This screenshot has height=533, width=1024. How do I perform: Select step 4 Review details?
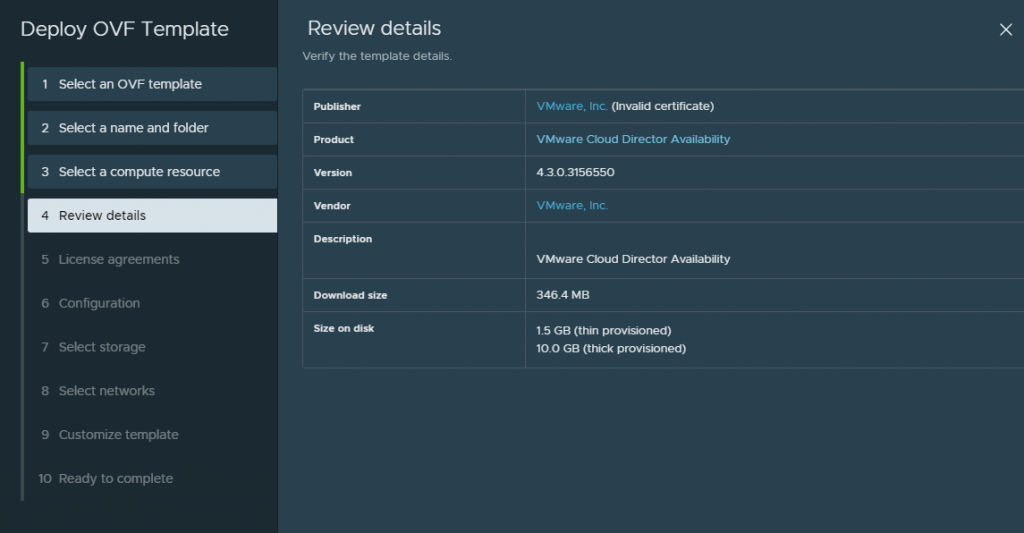click(152, 216)
